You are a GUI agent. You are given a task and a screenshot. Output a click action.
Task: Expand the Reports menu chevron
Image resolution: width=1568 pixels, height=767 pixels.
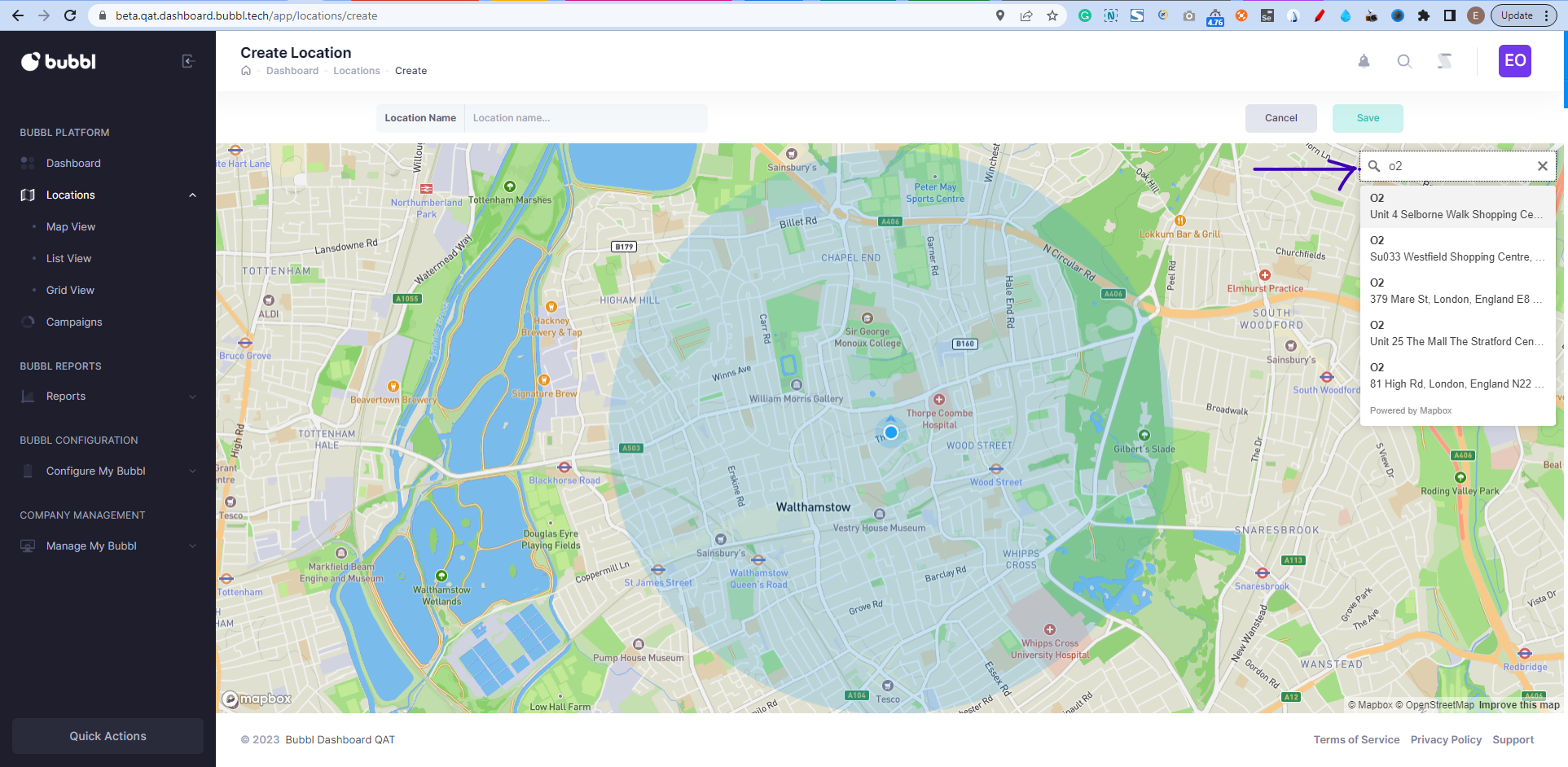click(193, 397)
